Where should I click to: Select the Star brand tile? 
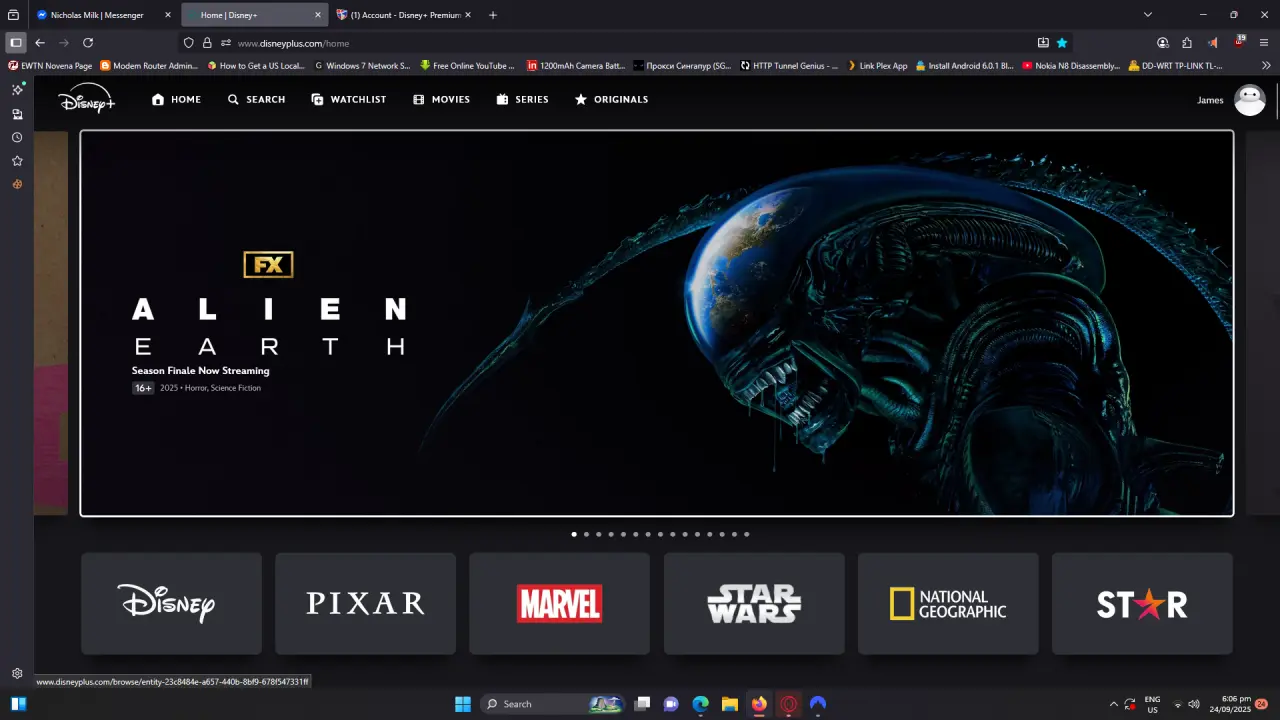click(1142, 604)
